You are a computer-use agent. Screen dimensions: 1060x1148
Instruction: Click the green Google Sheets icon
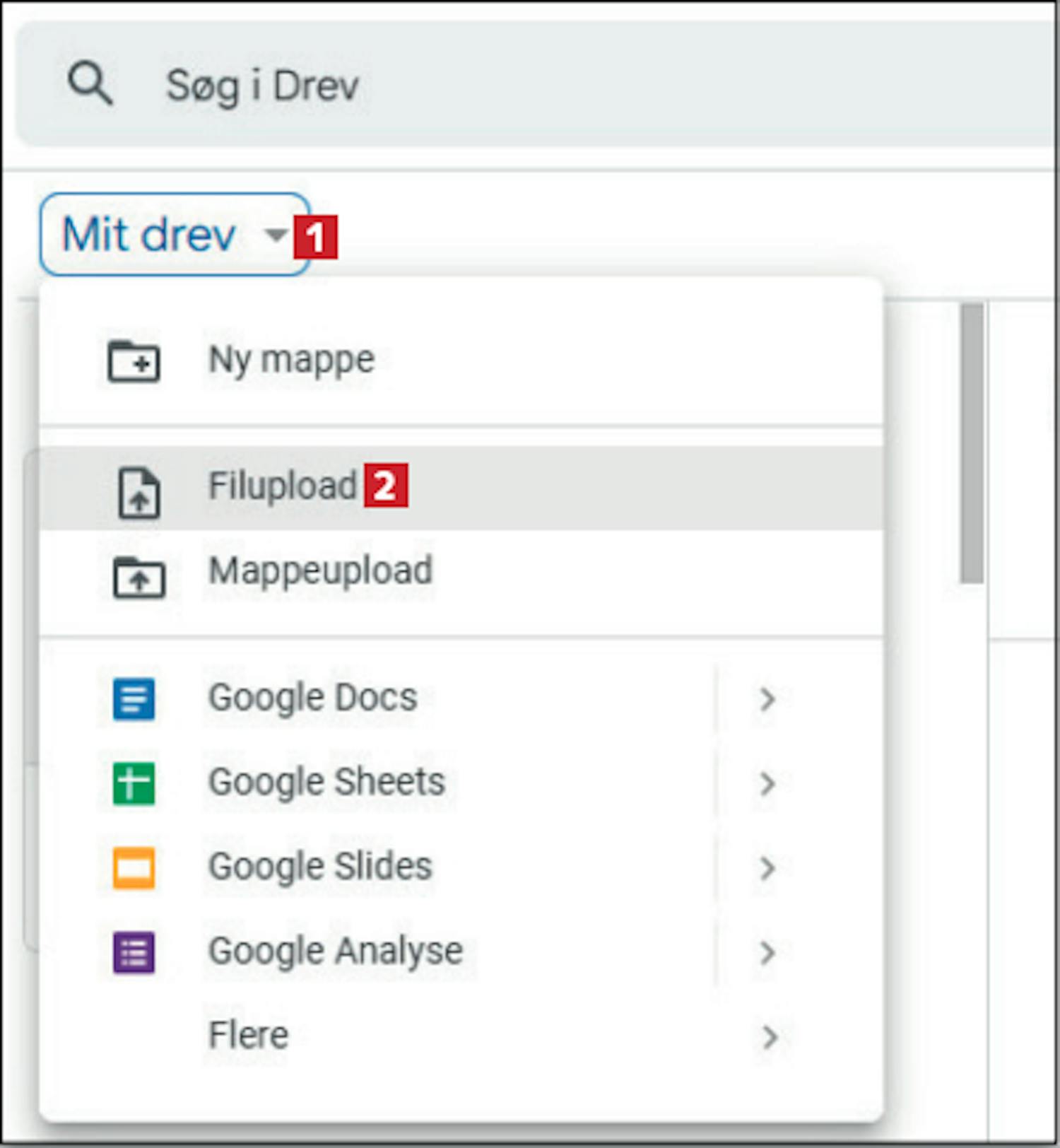(x=134, y=783)
